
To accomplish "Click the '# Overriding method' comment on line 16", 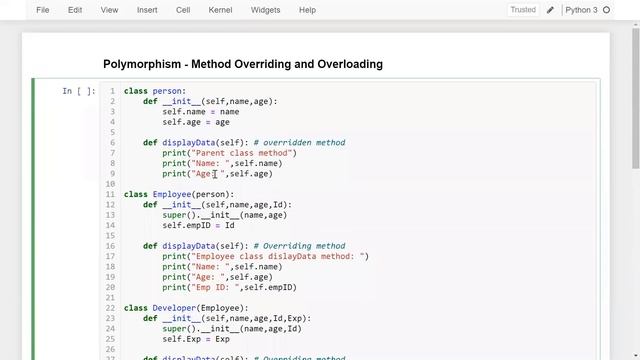I will coord(299,246).
